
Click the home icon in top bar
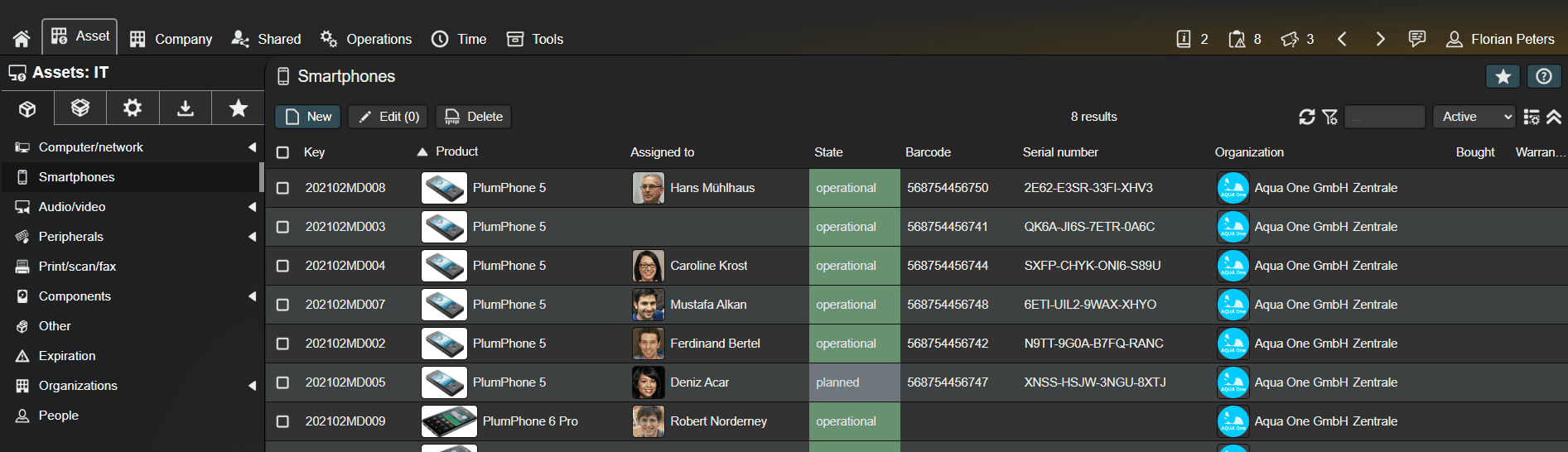coord(22,39)
